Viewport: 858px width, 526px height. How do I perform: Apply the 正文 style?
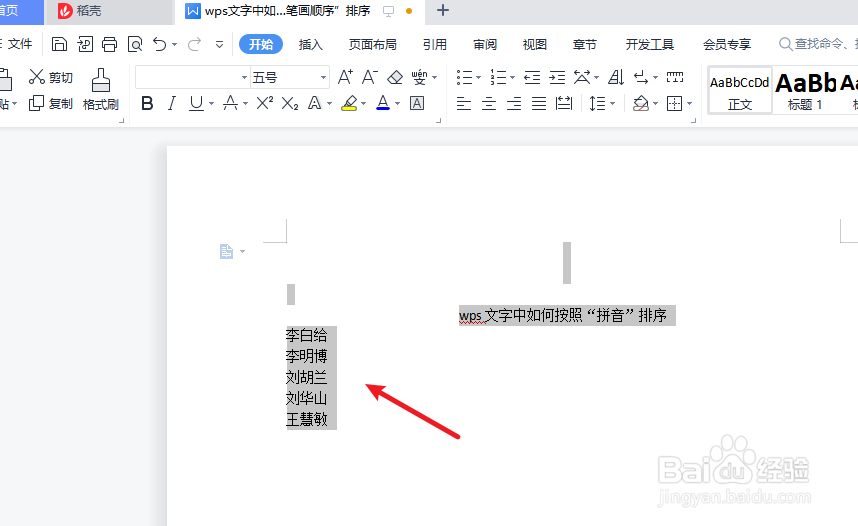coord(740,91)
